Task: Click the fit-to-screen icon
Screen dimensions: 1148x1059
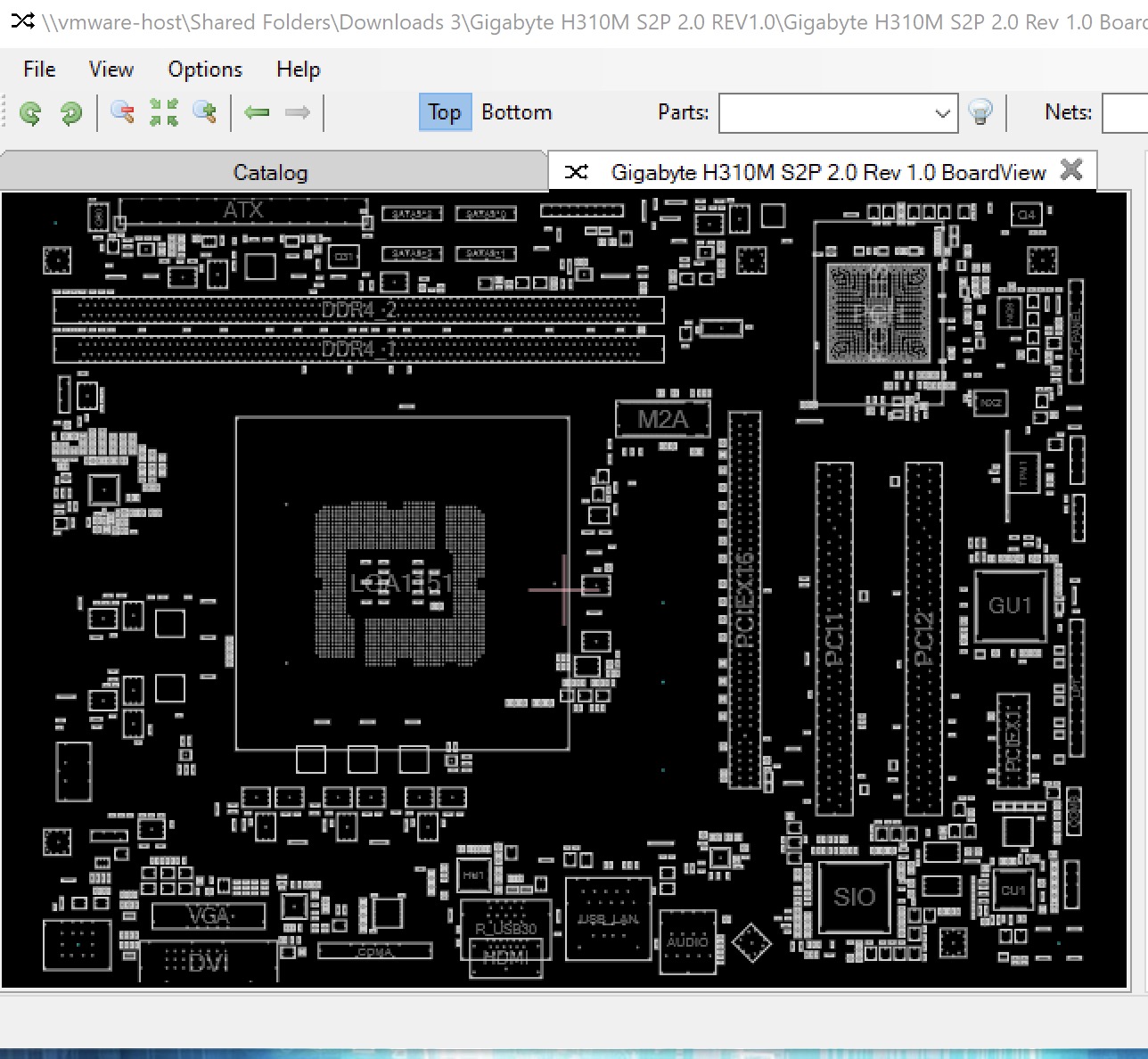Action: [164, 113]
